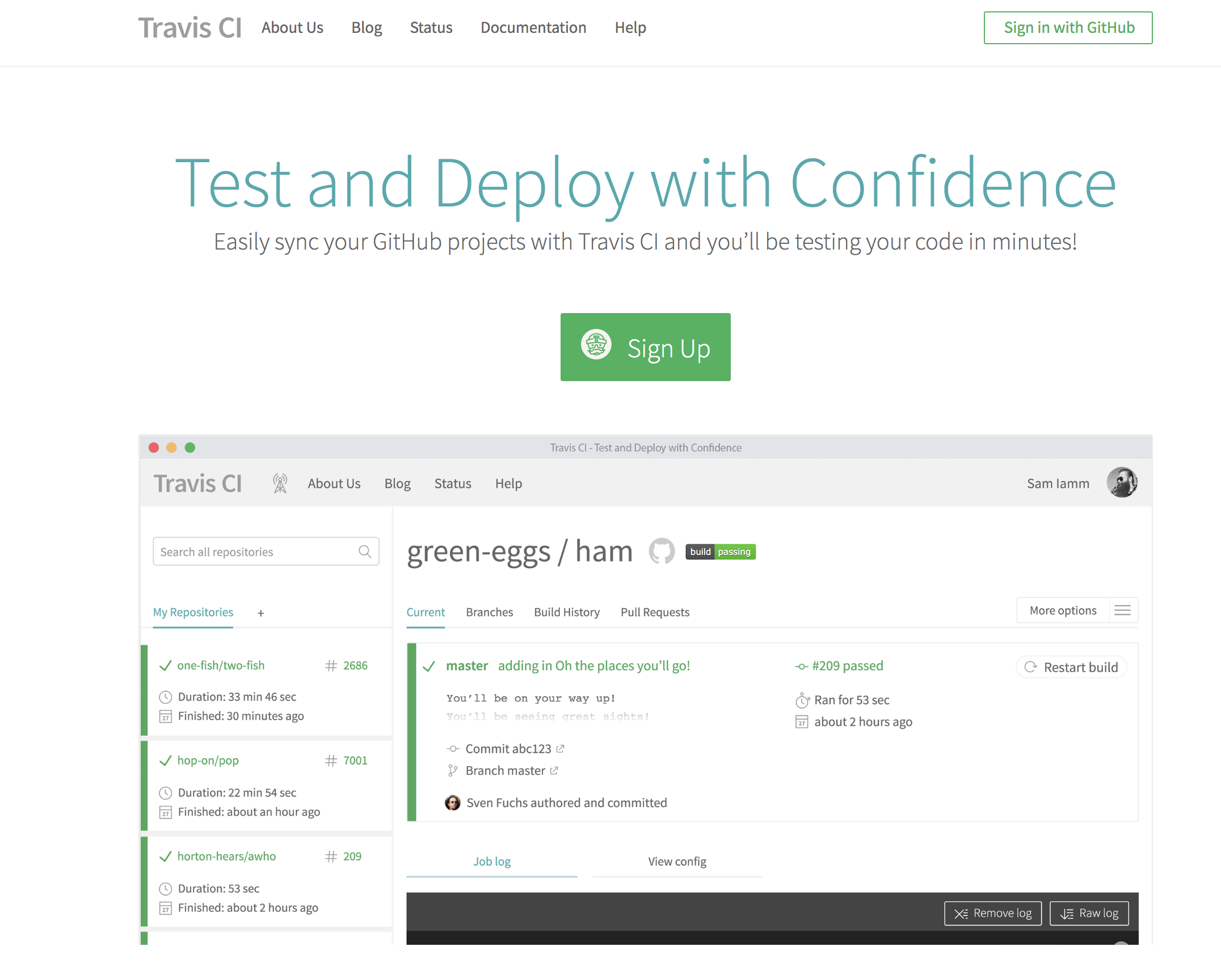Click Sven Fuchs author avatar

tap(452, 802)
